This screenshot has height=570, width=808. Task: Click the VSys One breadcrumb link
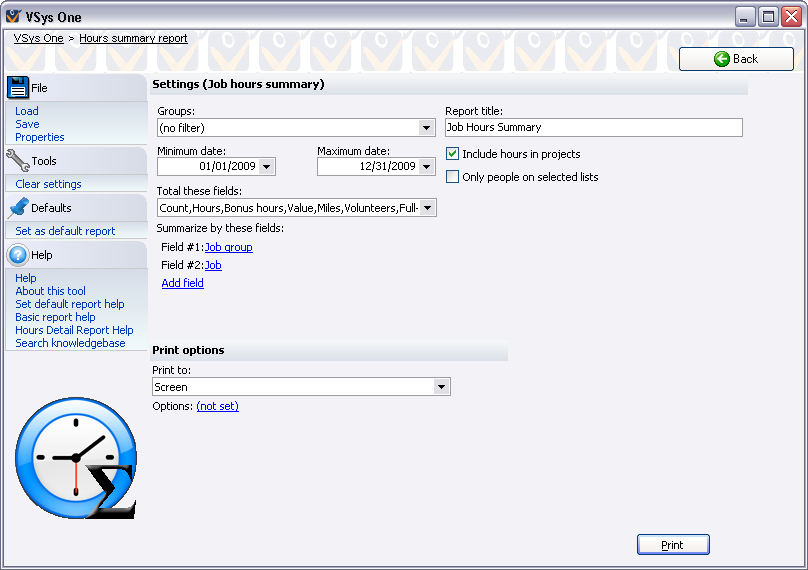pyautogui.click(x=39, y=38)
